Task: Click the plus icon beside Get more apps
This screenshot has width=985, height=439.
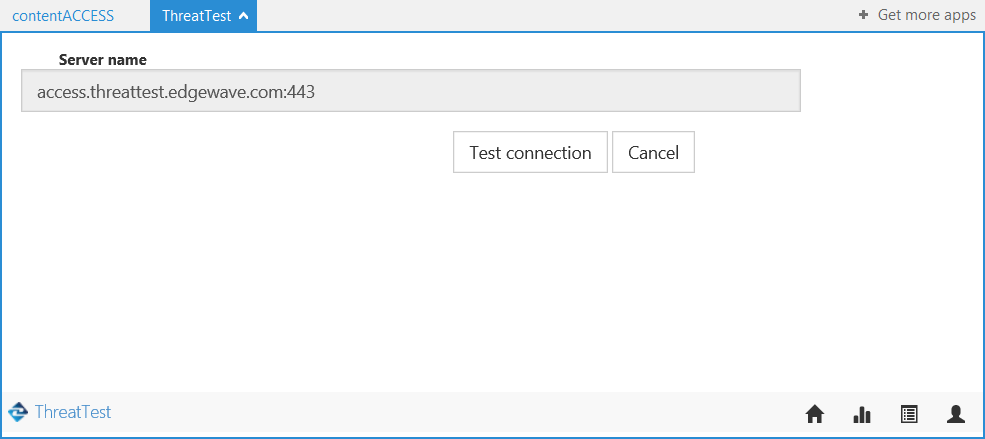Action: (863, 16)
